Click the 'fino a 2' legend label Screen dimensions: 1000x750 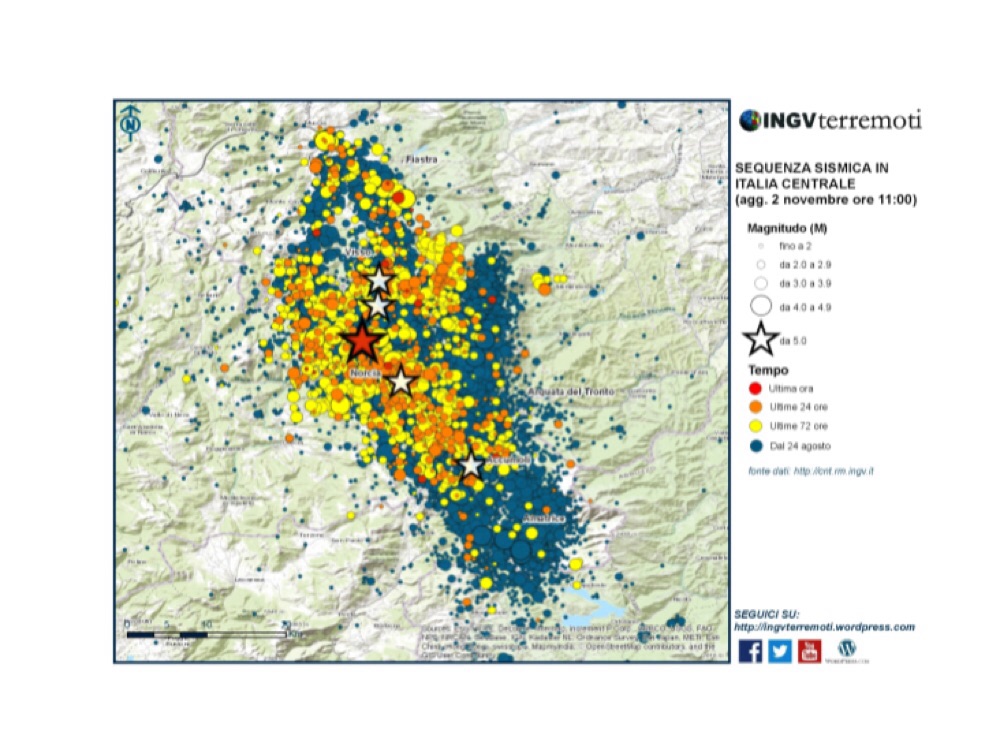tap(795, 246)
